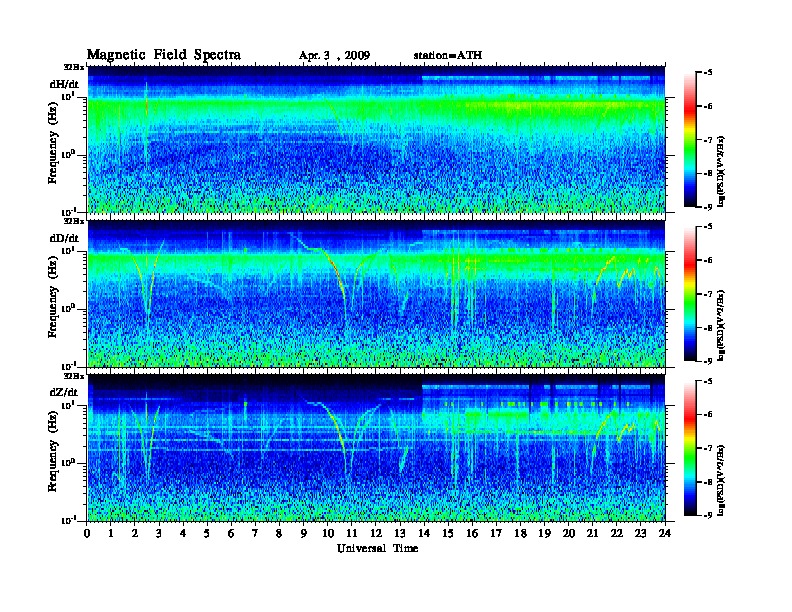Click the hour tick label '2'
The width and height of the screenshot is (792, 612).
point(135,534)
